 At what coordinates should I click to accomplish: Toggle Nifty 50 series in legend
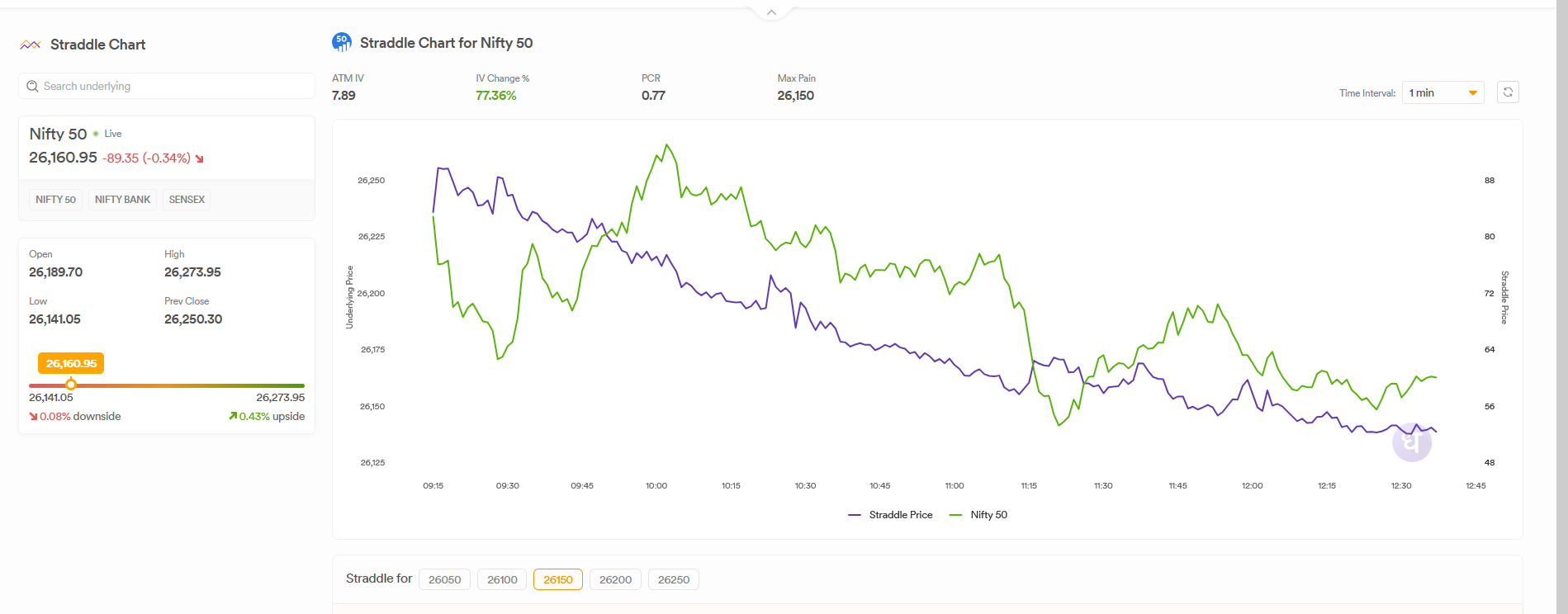[978, 515]
